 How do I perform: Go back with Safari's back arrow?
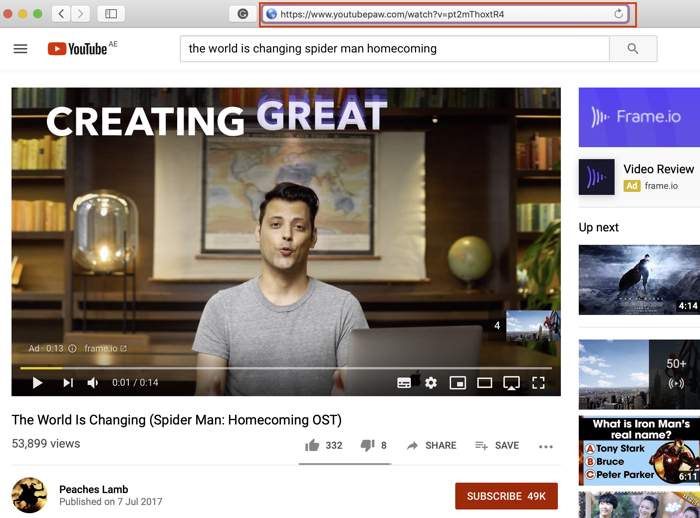coord(61,14)
